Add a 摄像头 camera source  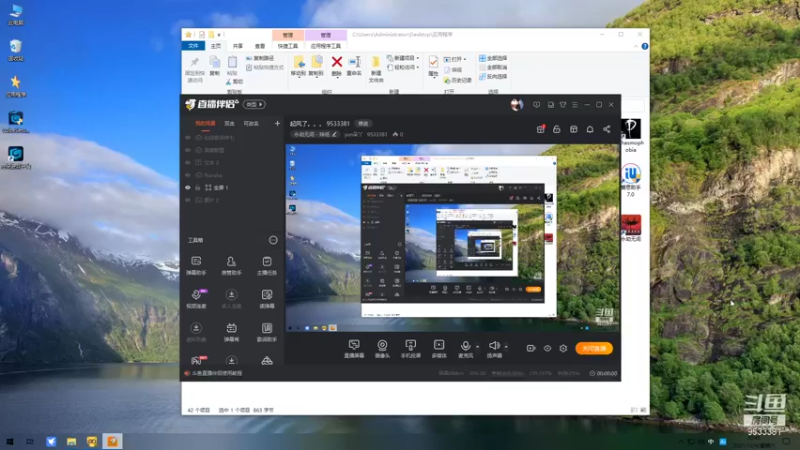(x=382, y=349)
